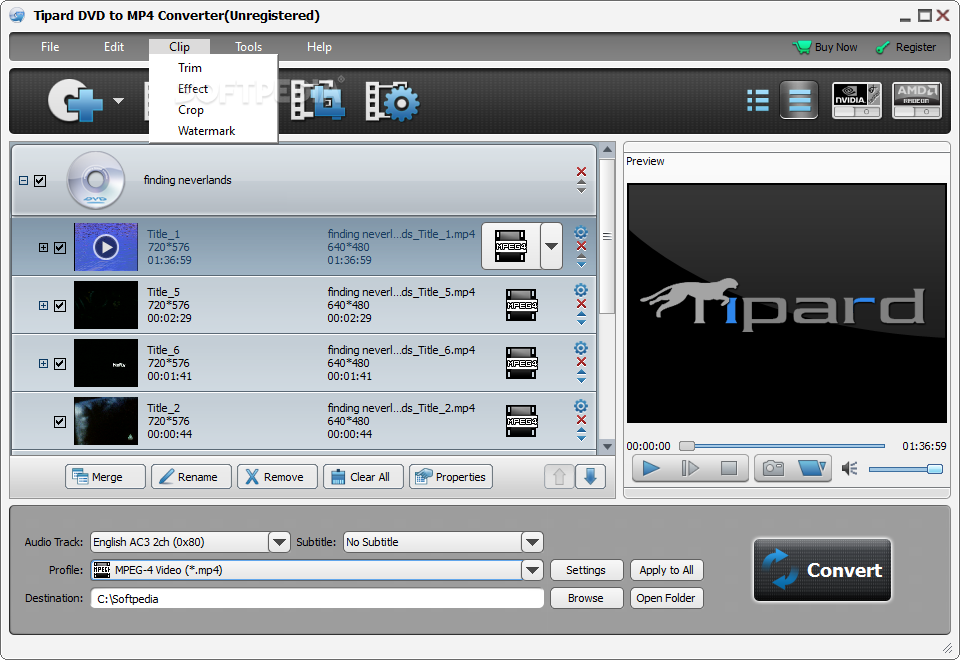Open settings gear for Title_1
Image resolution: width=960 pixels, height=660 pixels.
581,232
